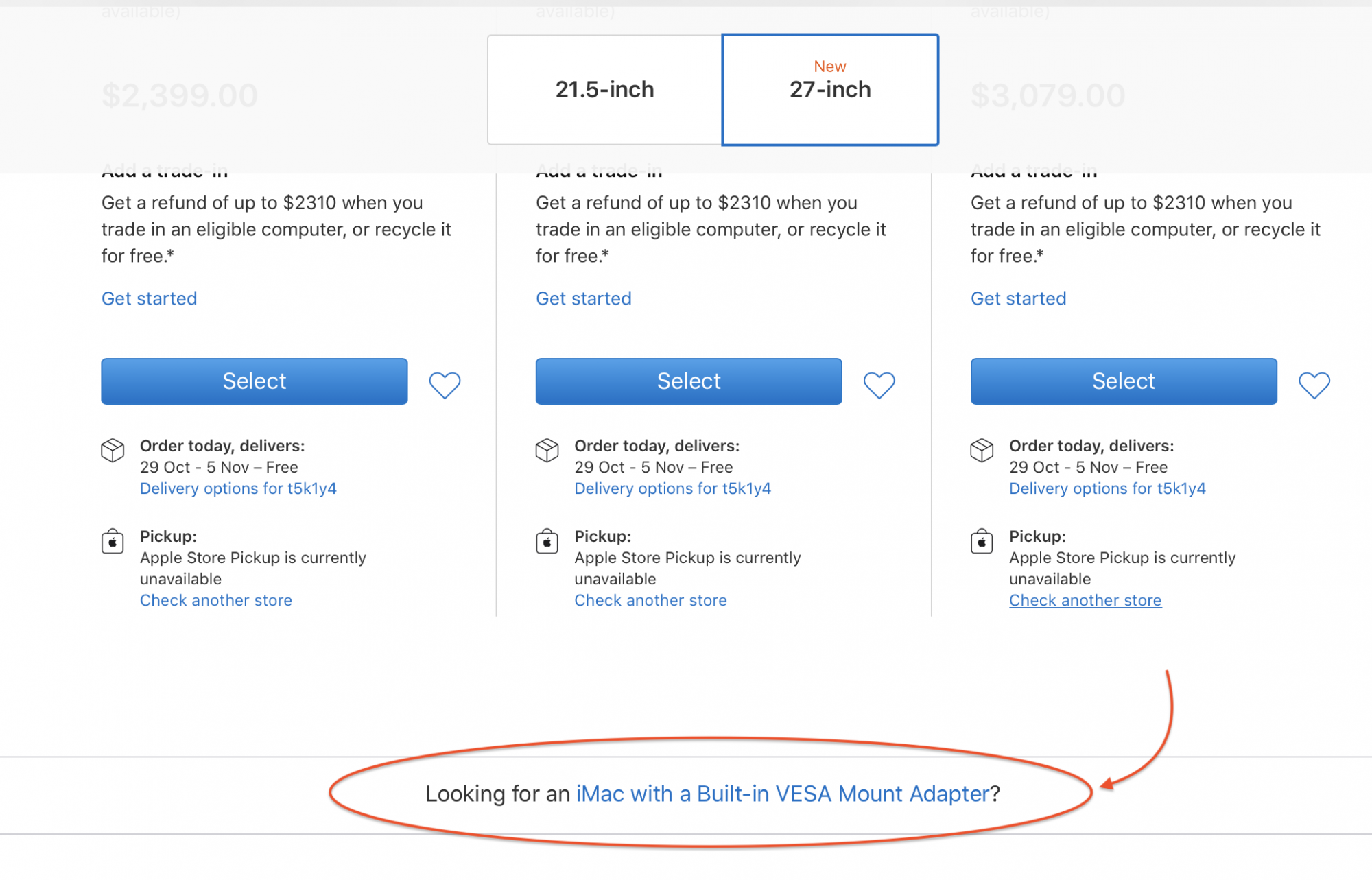This screenshot has width=1372, height=880.
Task: Click the Apple pickup bag icon in middle column
Action: 547,542
